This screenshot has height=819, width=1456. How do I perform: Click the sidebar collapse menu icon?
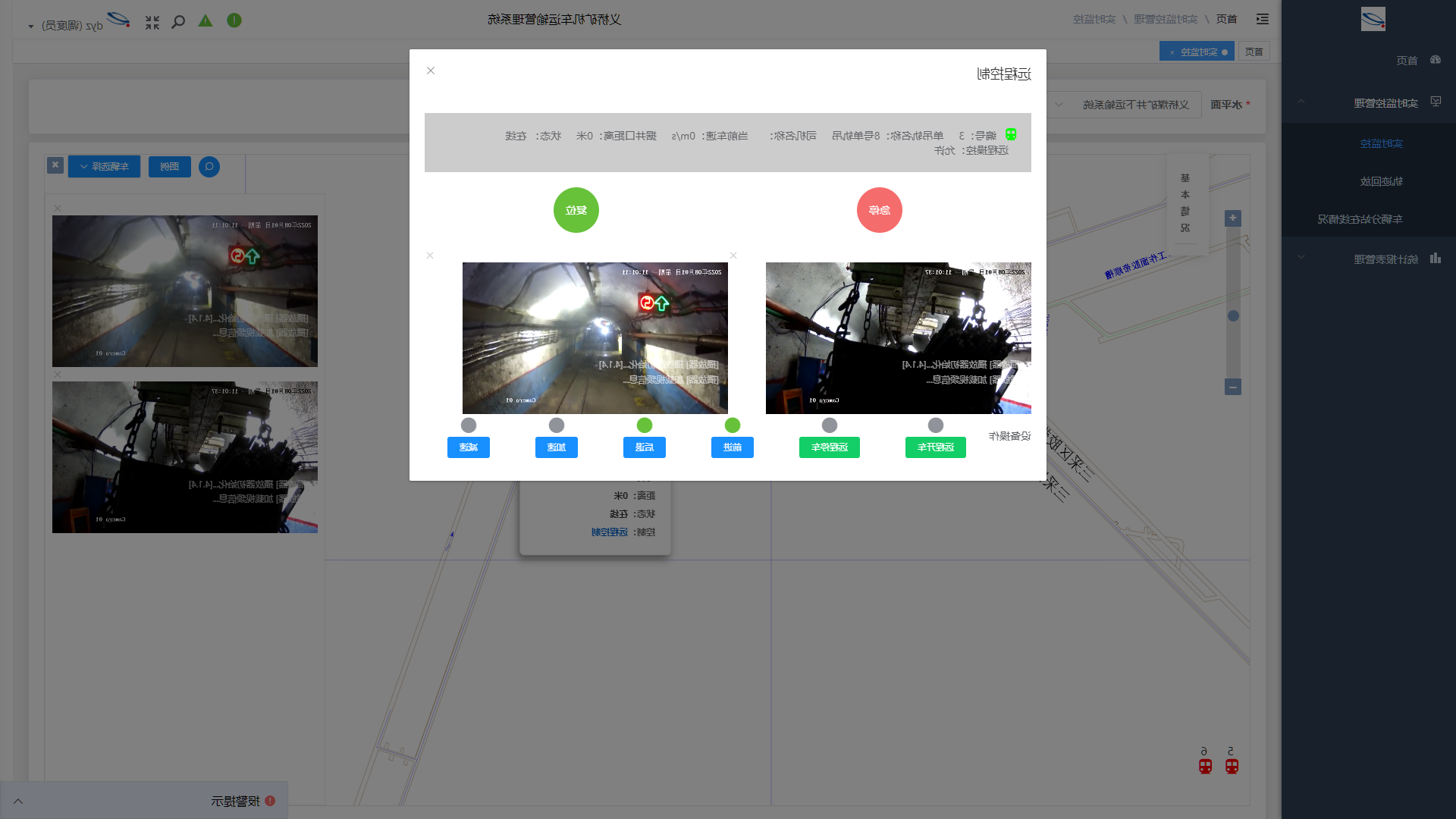[1263, 19]
